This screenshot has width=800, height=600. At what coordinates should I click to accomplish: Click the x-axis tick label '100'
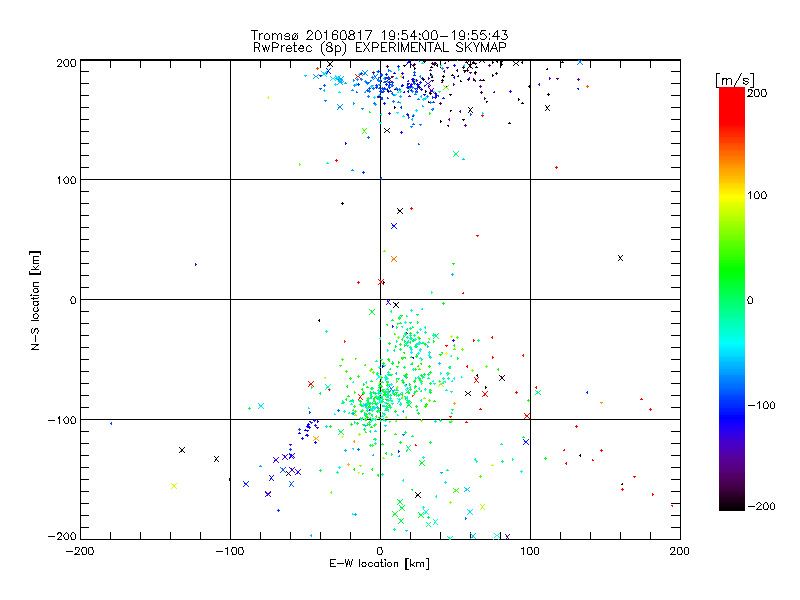click(530, 551)
